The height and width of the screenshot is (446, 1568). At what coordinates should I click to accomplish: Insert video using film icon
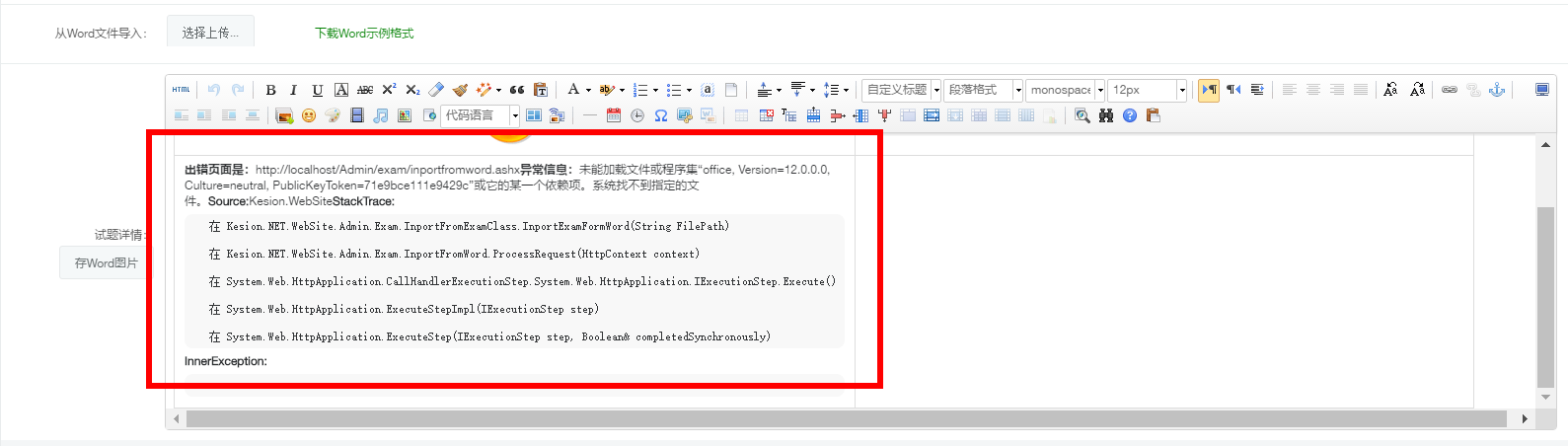[x=357, y=115]
